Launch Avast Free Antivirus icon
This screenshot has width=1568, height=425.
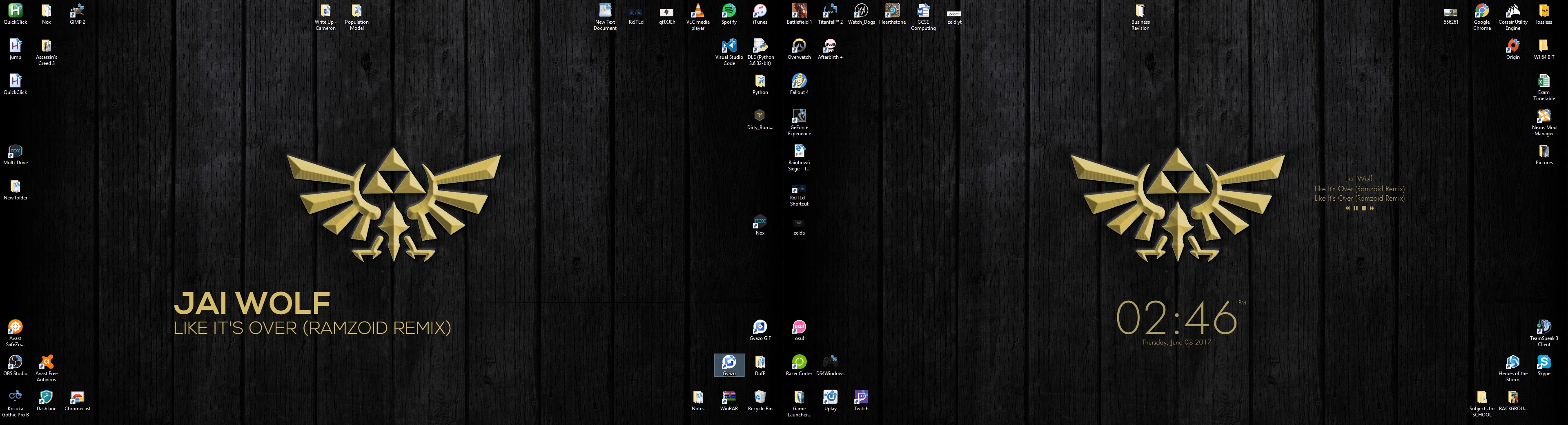point(46,369)
